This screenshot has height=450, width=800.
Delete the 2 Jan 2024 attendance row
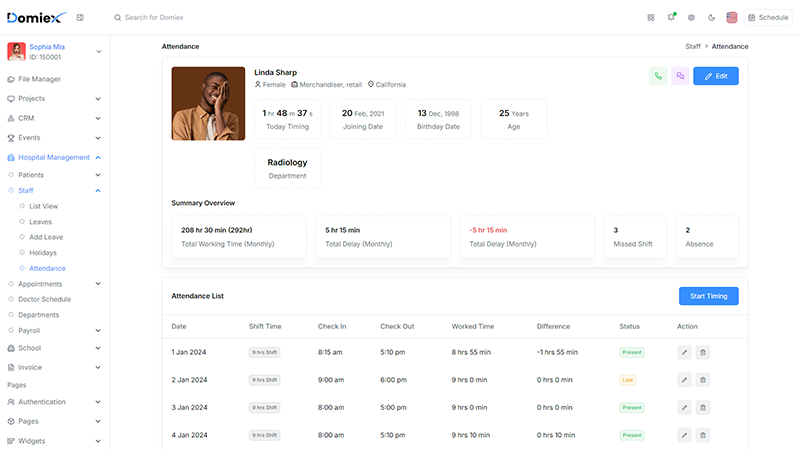(x=703, y=380)
